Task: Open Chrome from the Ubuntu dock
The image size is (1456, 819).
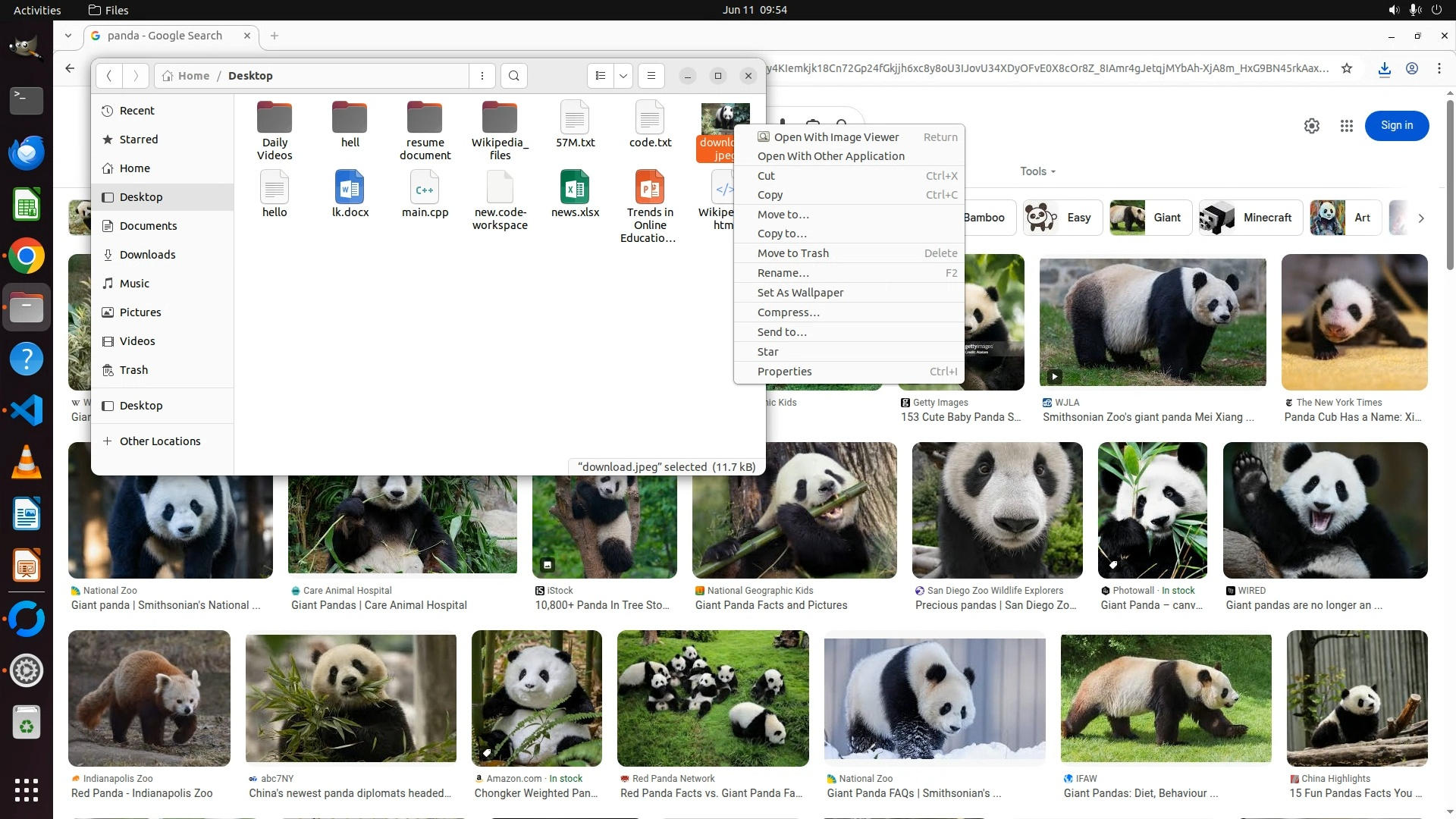Action: (x=27, y=256)
